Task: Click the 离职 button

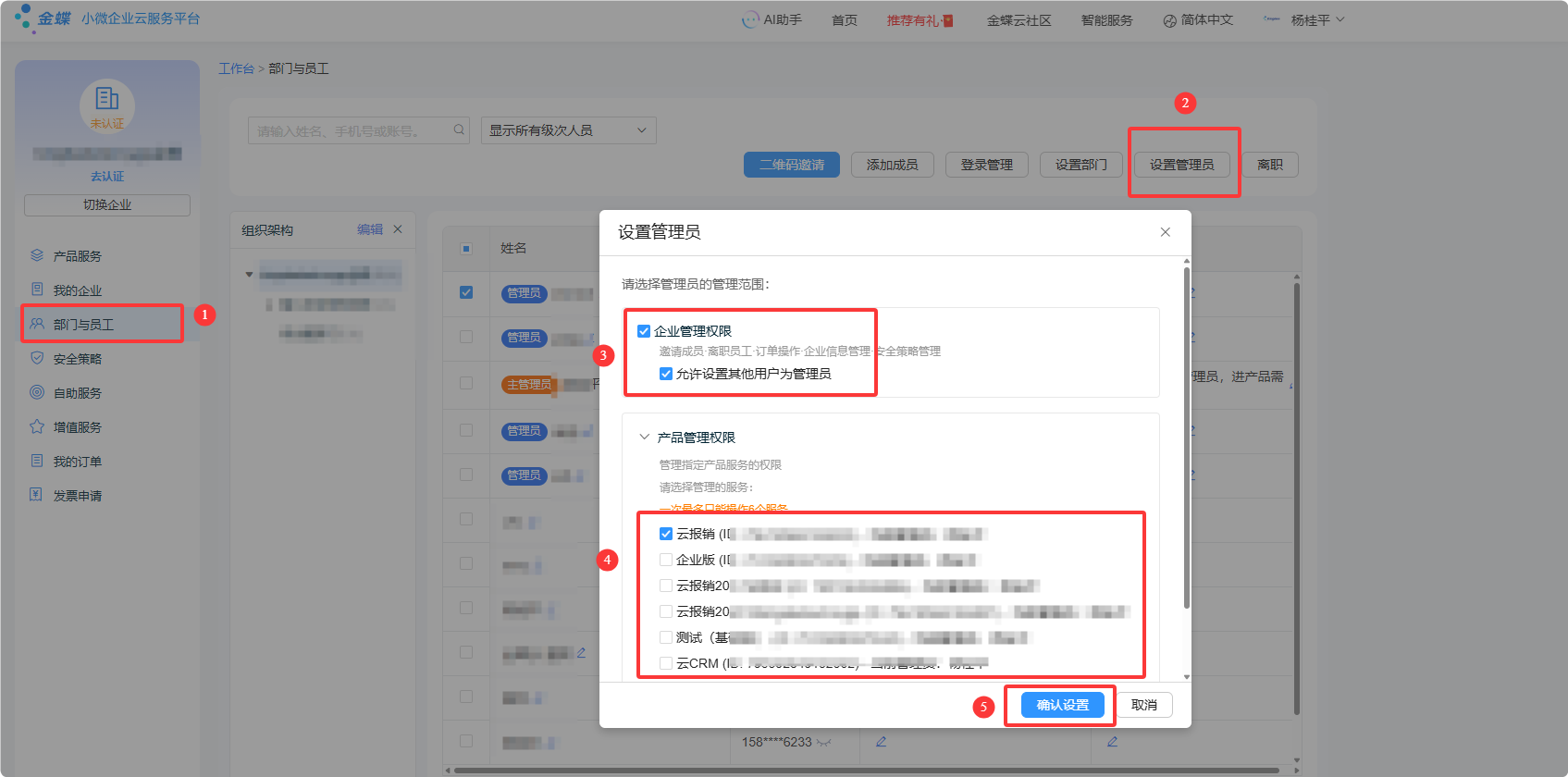Action: coord(1270,165)
